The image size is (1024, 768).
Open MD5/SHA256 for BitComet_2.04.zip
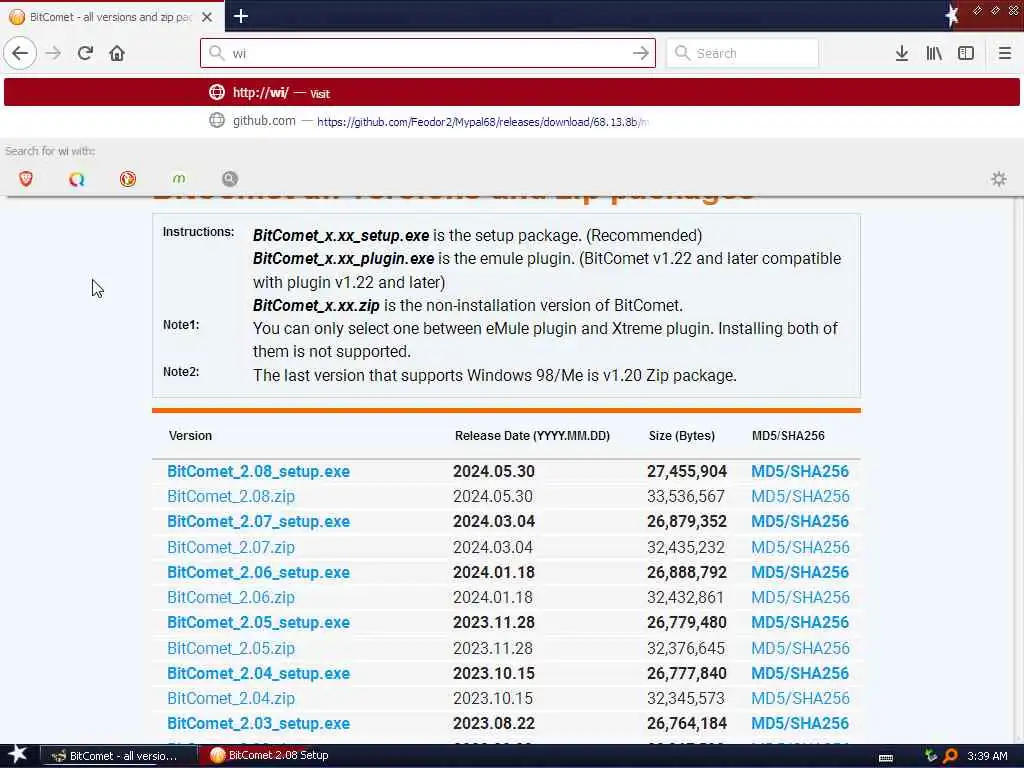click(800, 699)
